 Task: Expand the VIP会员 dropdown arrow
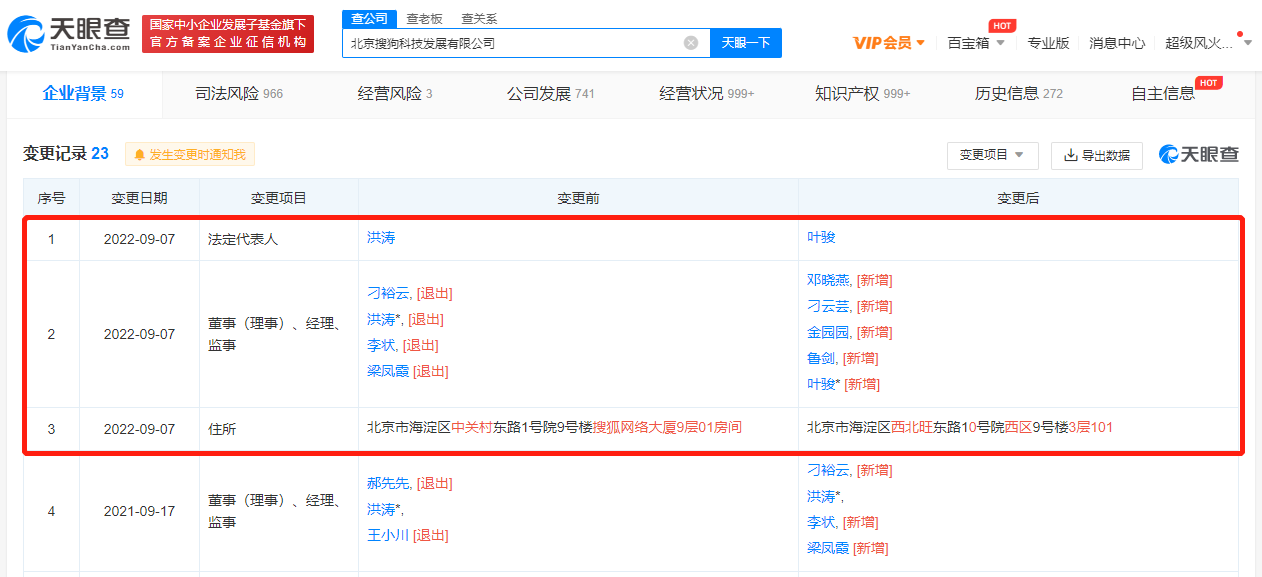point(919,43)
